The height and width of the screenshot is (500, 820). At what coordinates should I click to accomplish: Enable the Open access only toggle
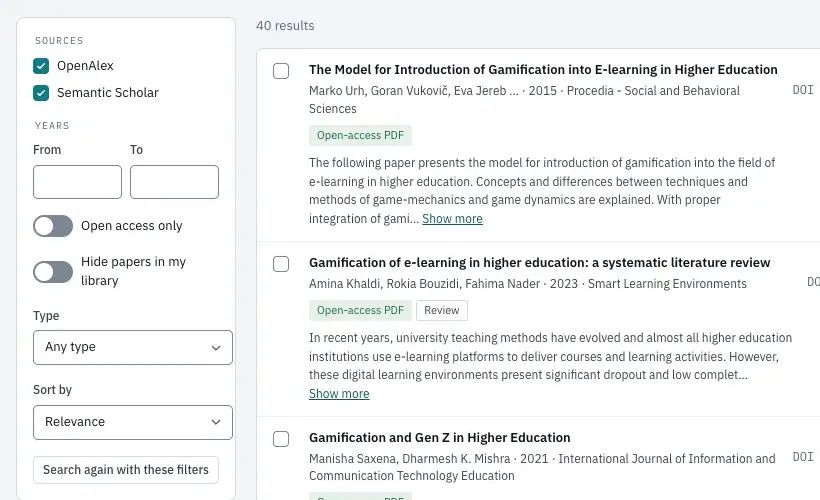(53, 226)
